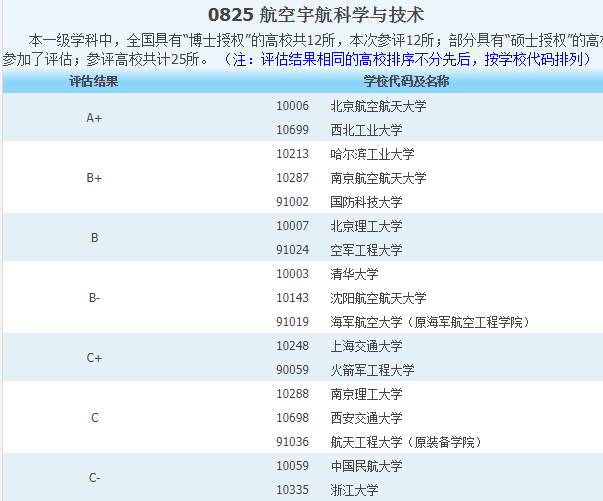Click the A+ rating cell
Viewport: 603px width, 501px height.
[x=94, y=118]
